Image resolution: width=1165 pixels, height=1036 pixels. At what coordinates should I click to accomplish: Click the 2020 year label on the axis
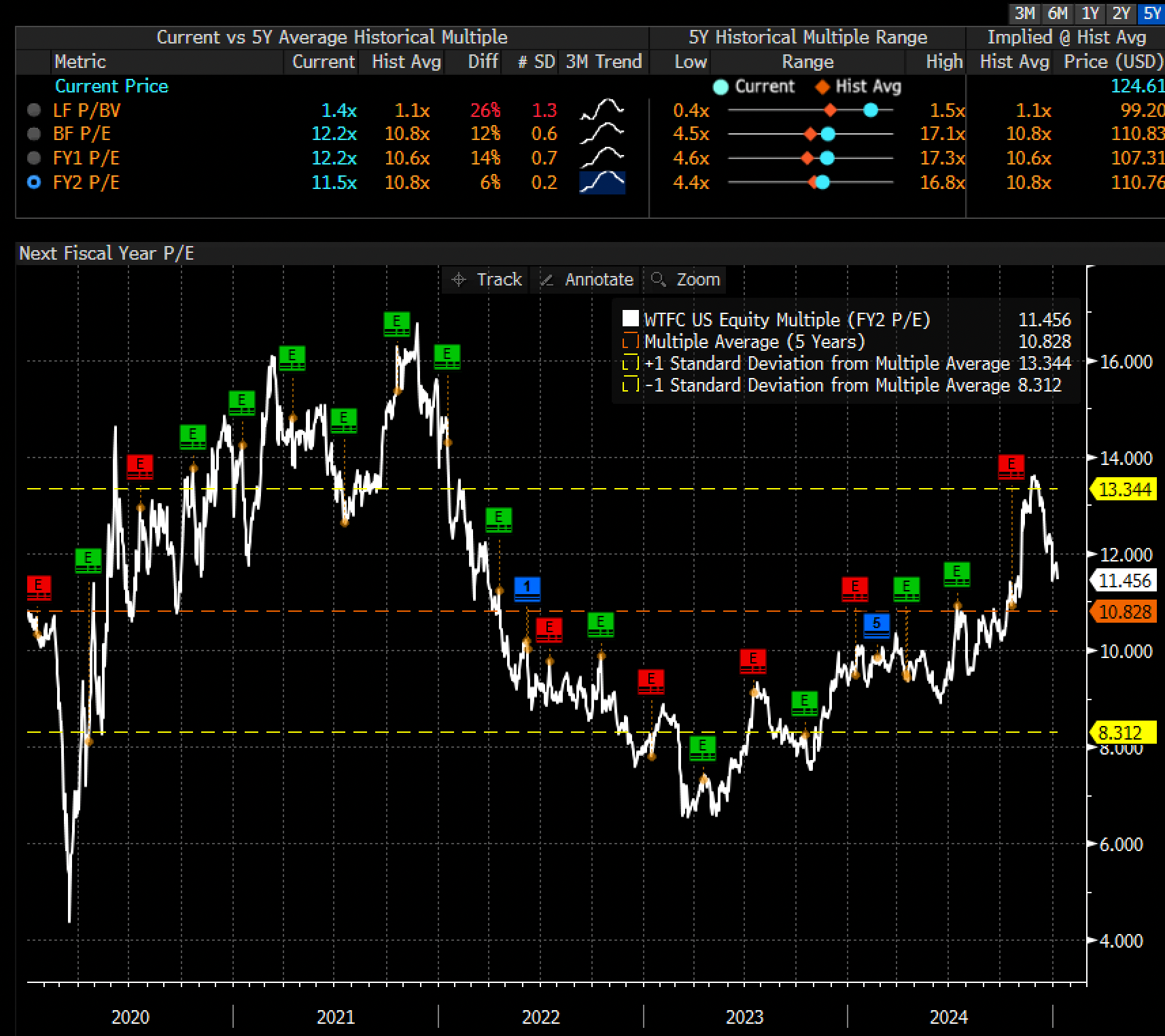click(x=130, y=1017)
